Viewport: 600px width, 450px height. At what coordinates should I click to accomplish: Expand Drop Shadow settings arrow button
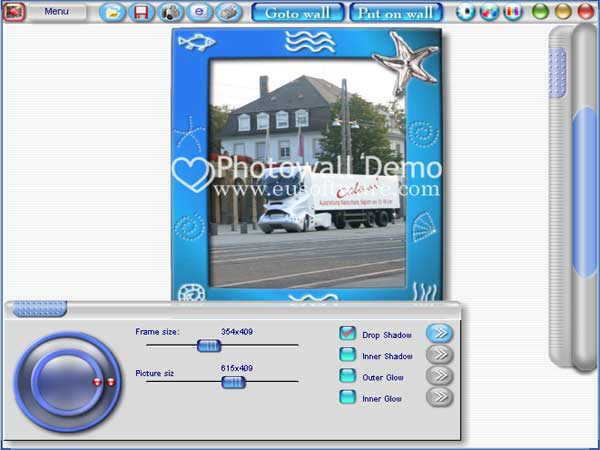pos(439,333)
